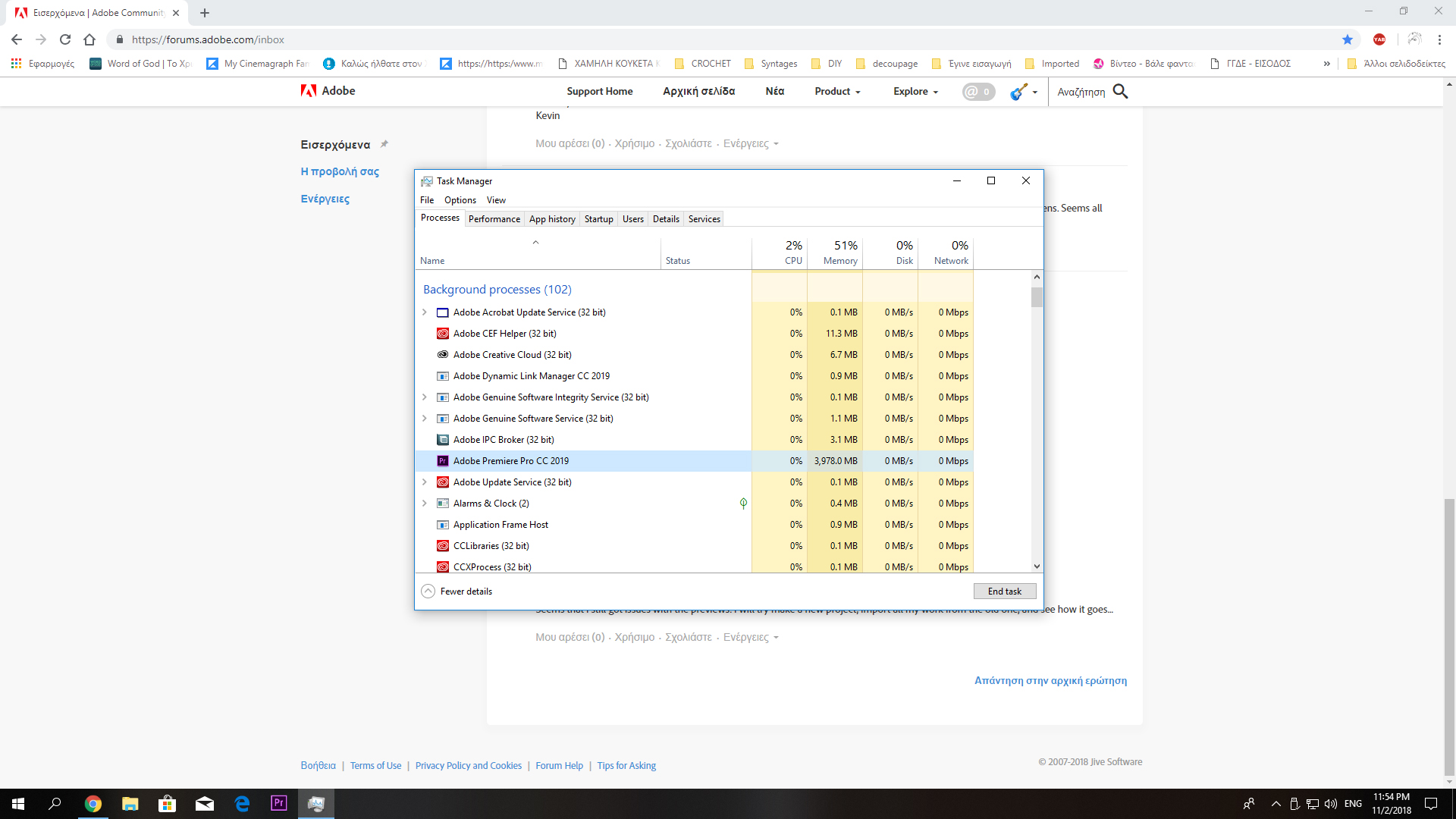Viewport: 1456px width, 819px height.
Task: Open Microsoft Store from the taskbar
Action: pos(168,803)
